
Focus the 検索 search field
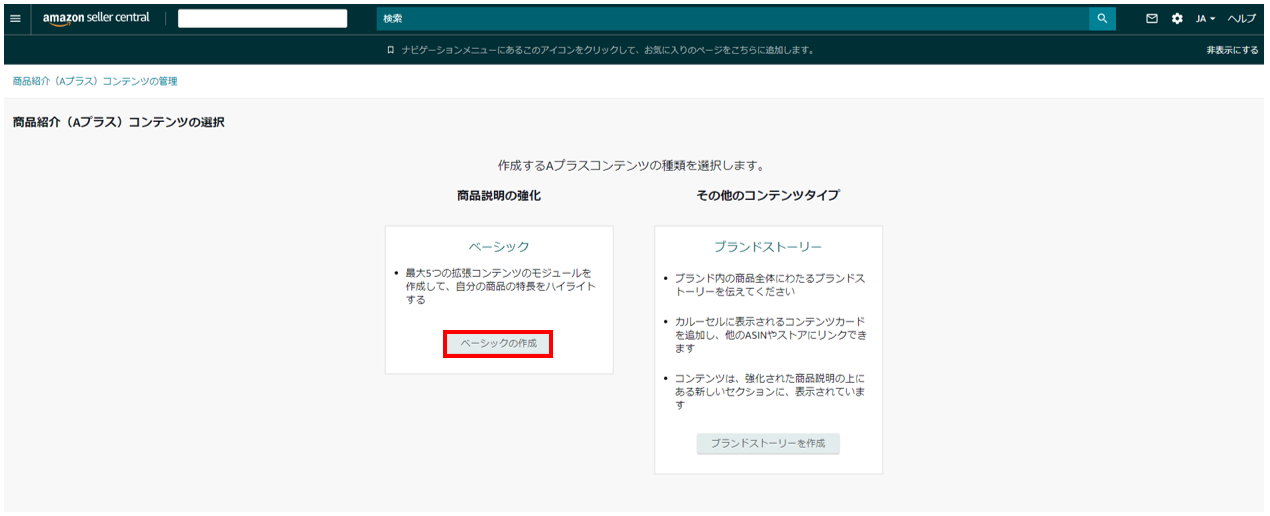pyautogui.click(x=733, y=19)
